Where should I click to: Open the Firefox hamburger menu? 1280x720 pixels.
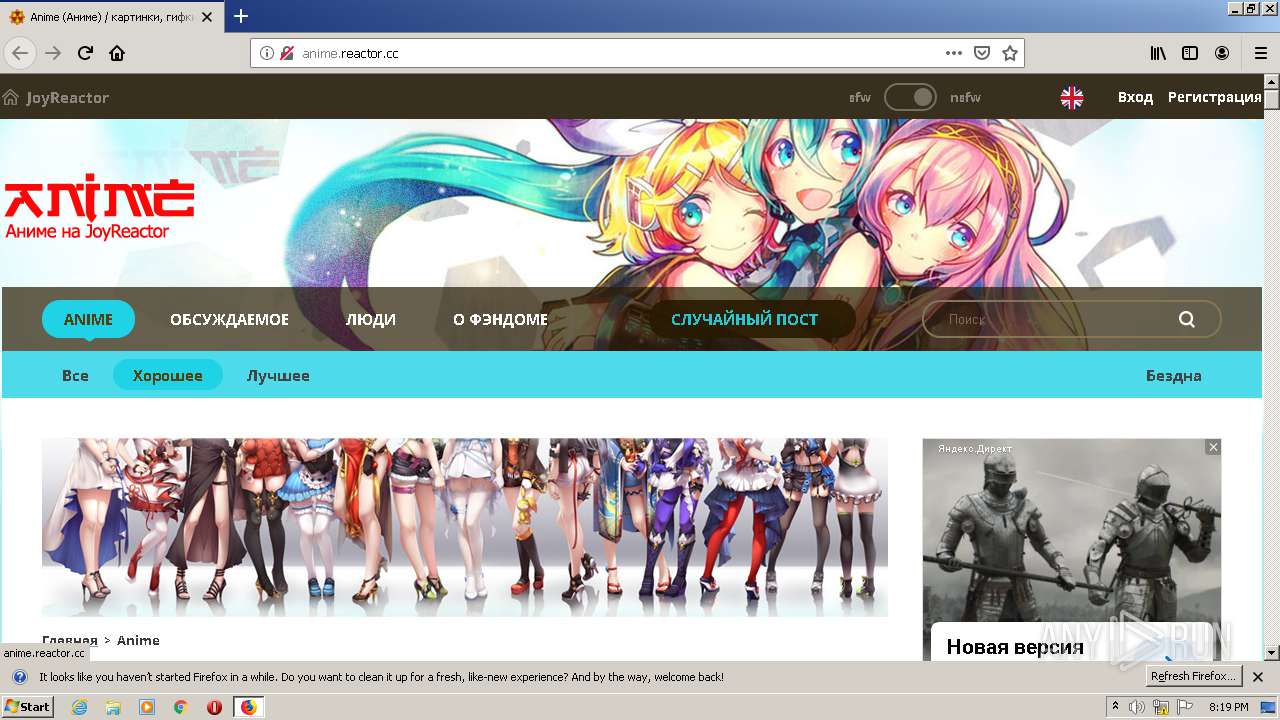click(1260, 53)
